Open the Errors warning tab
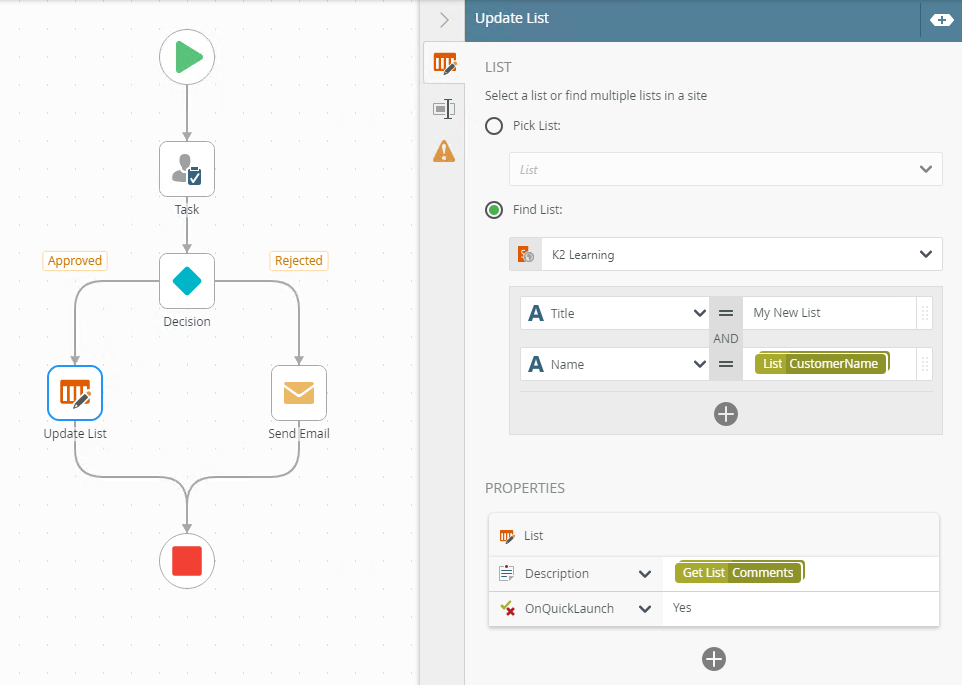The image size is (962, 685). click(444, 151)
